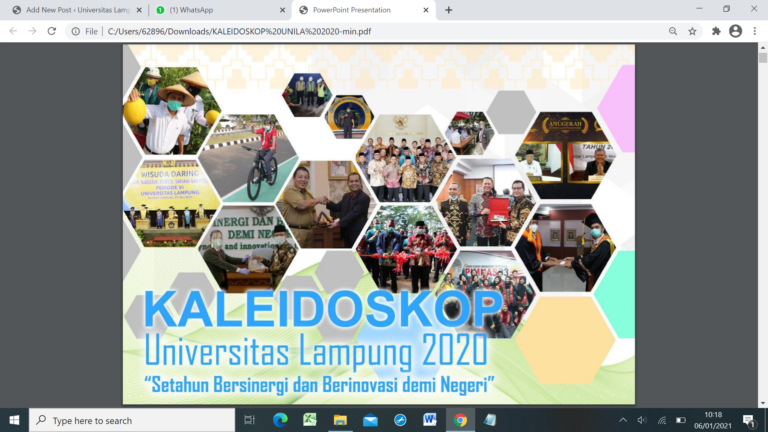Open Word from the taskbar
The image size is (768, 432).
pyautogui.click(x=430, y=420)
